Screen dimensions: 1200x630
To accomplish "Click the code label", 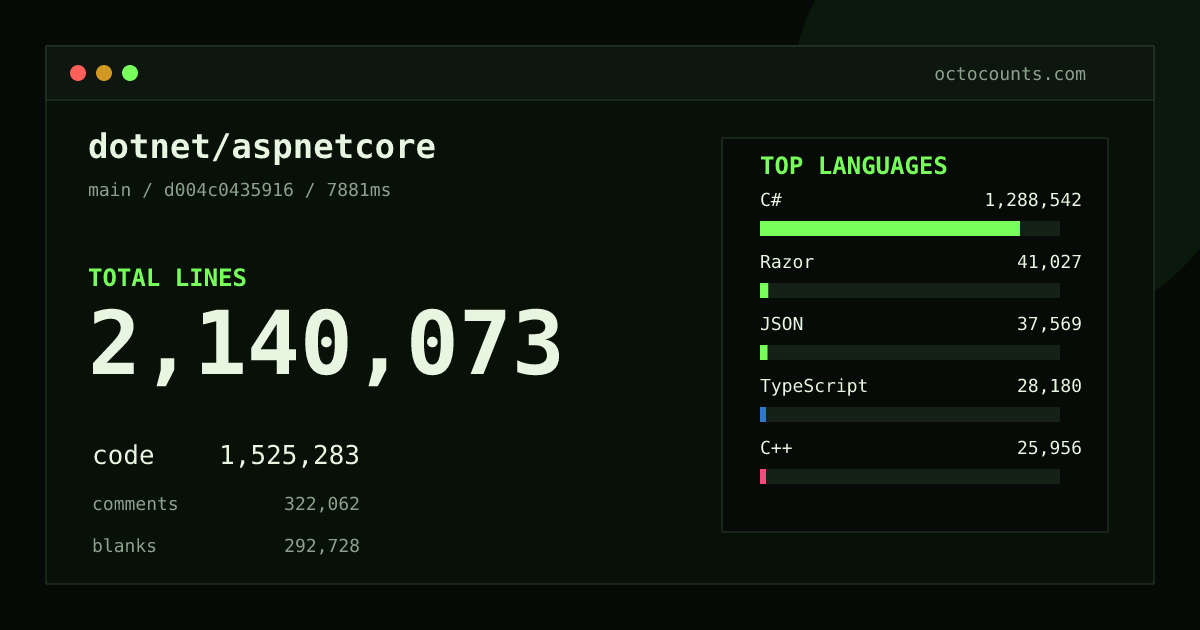I will click(x=123, y=456).
